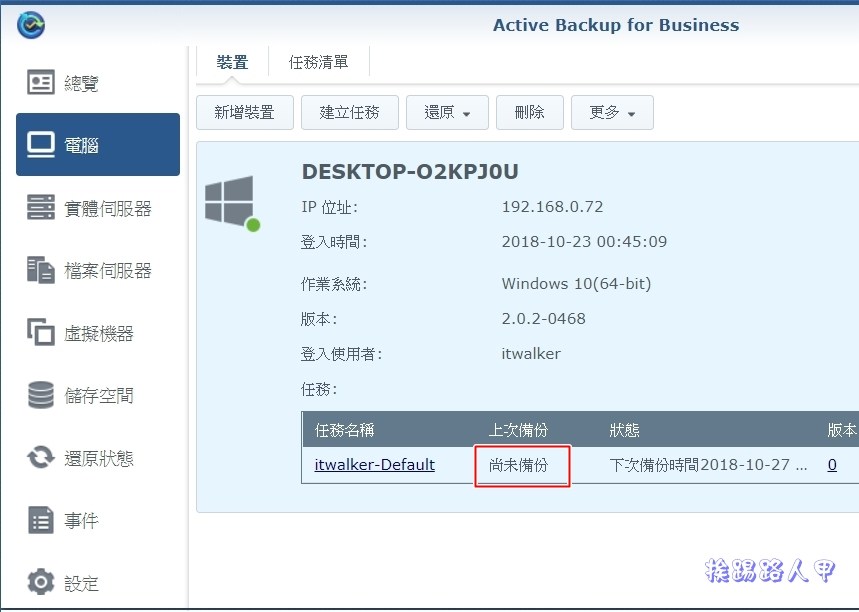
Task: Open the 總覽 overview icon in sidebar
Action: (41, 82)
